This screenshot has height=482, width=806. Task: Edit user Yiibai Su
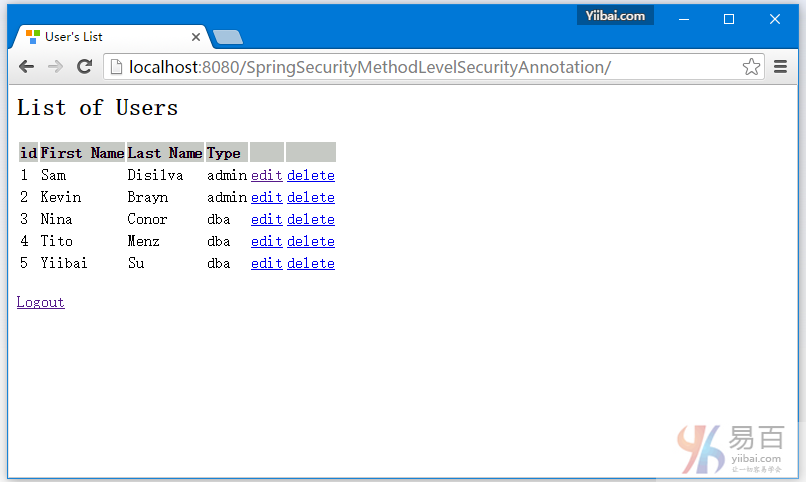(267, 264)
